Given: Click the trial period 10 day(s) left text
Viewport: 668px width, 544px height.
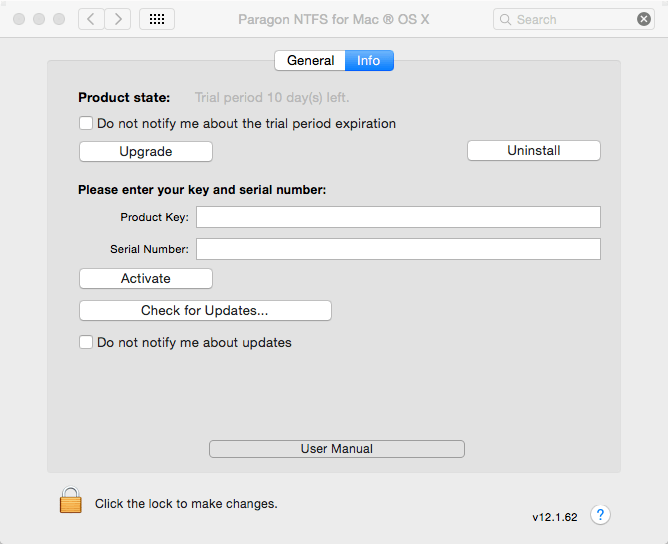Looking at the screenshot, I should [272, 98].
